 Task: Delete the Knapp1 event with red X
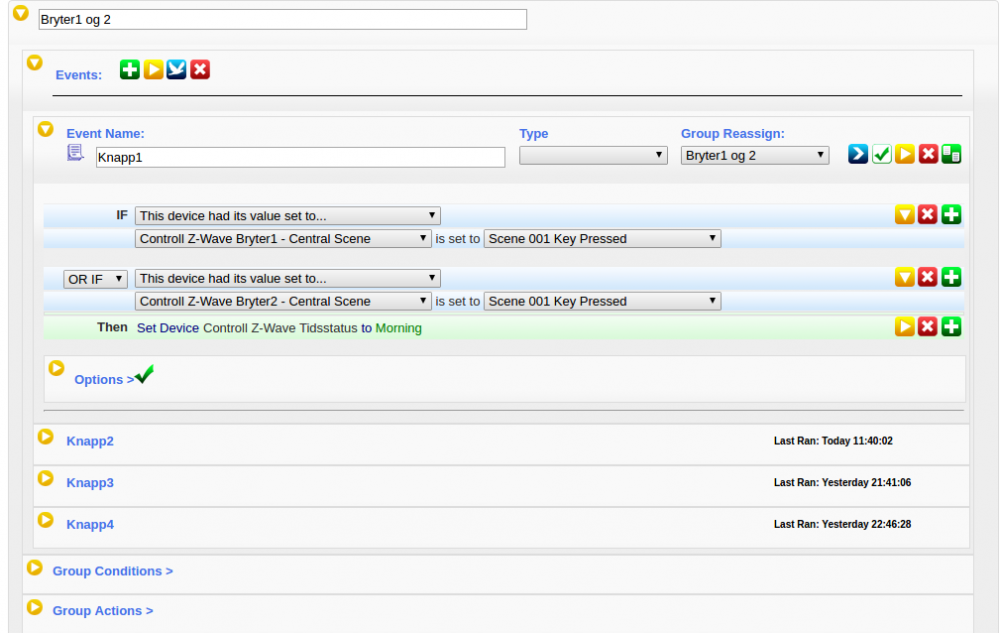coord(928,154)
